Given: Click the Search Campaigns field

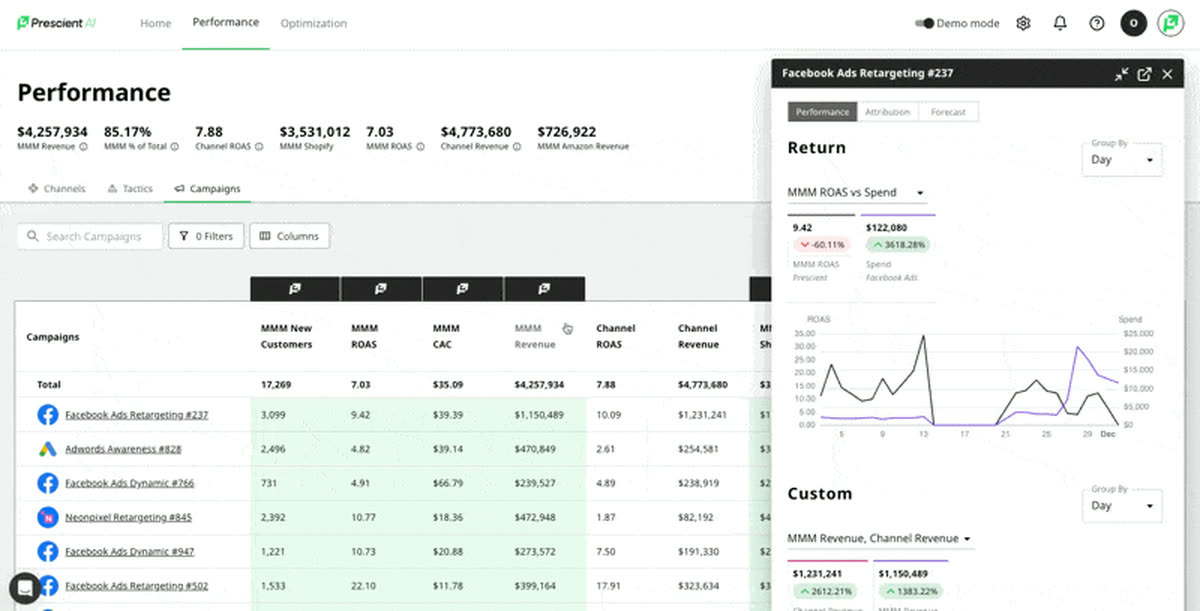Looking at the screenshot, I should click(x=90, y=236).
